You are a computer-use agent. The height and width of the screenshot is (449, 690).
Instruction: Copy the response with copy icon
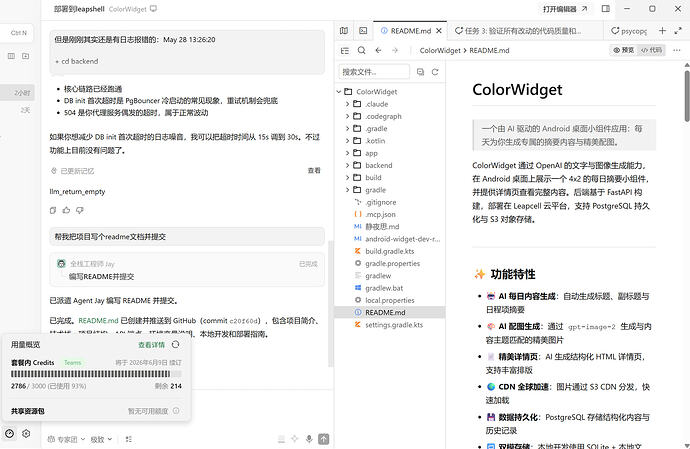[x=53, y=210]
